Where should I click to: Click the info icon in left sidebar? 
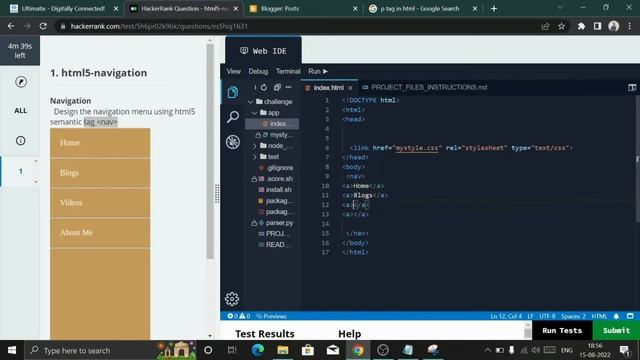[20, 141]
